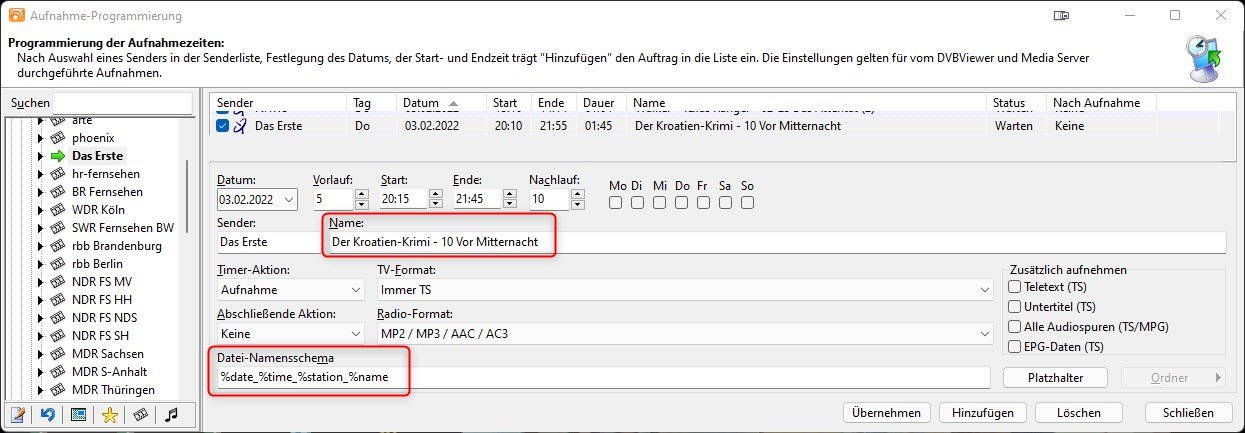The height and width of the screenshot is (433, 1245).
Task: Click the film icon next to SWR Fernsehen BW
Action: tap(58, 228)
